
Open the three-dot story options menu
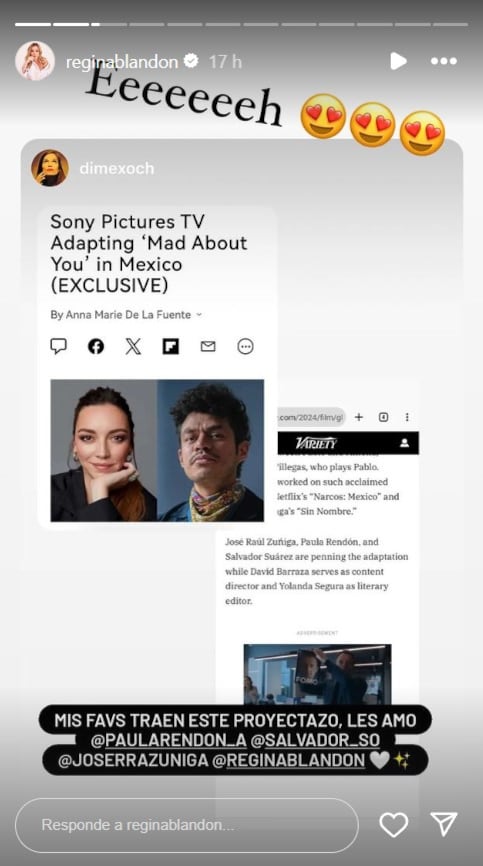tap(443, 61)
